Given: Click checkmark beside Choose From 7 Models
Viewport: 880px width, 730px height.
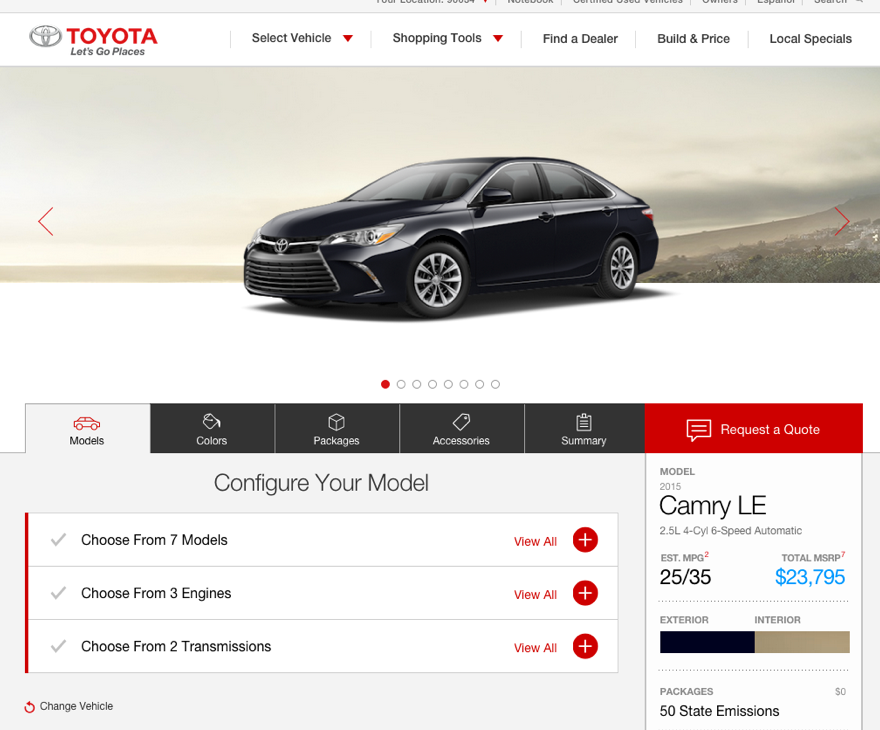Looking at the screenshot, I should click(58, 540).
